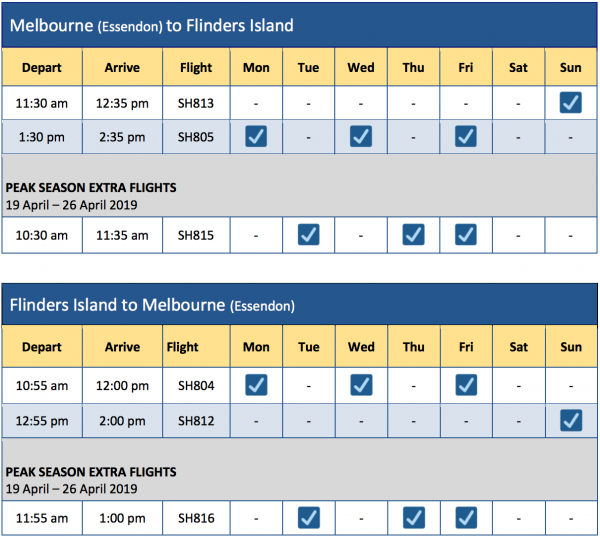Click SH804 Monday checkmark
Image resolution: width=600 pixels, height=537 pixels.
(x=256, y=384)
